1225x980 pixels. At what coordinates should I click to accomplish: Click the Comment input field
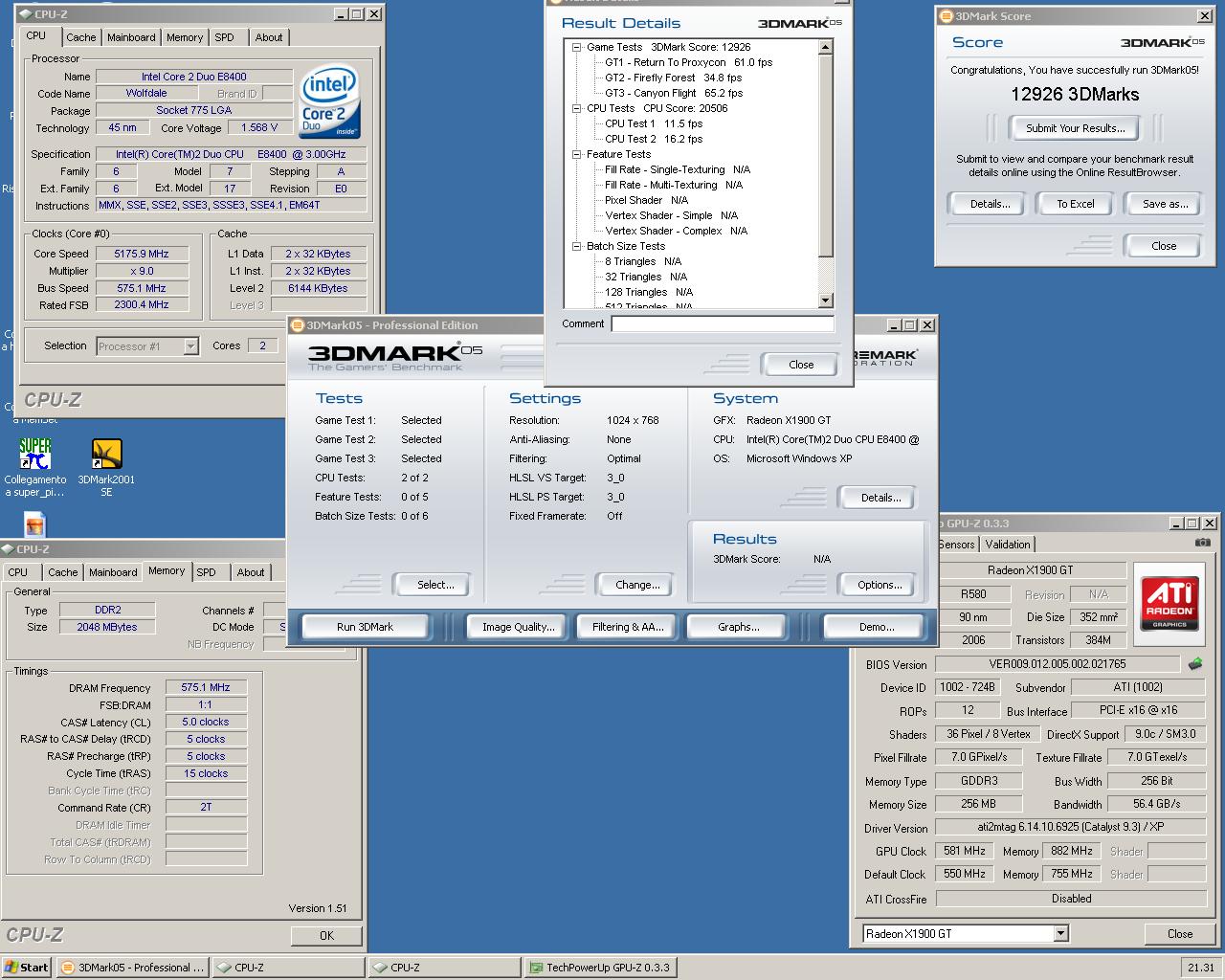pos(723,324)
